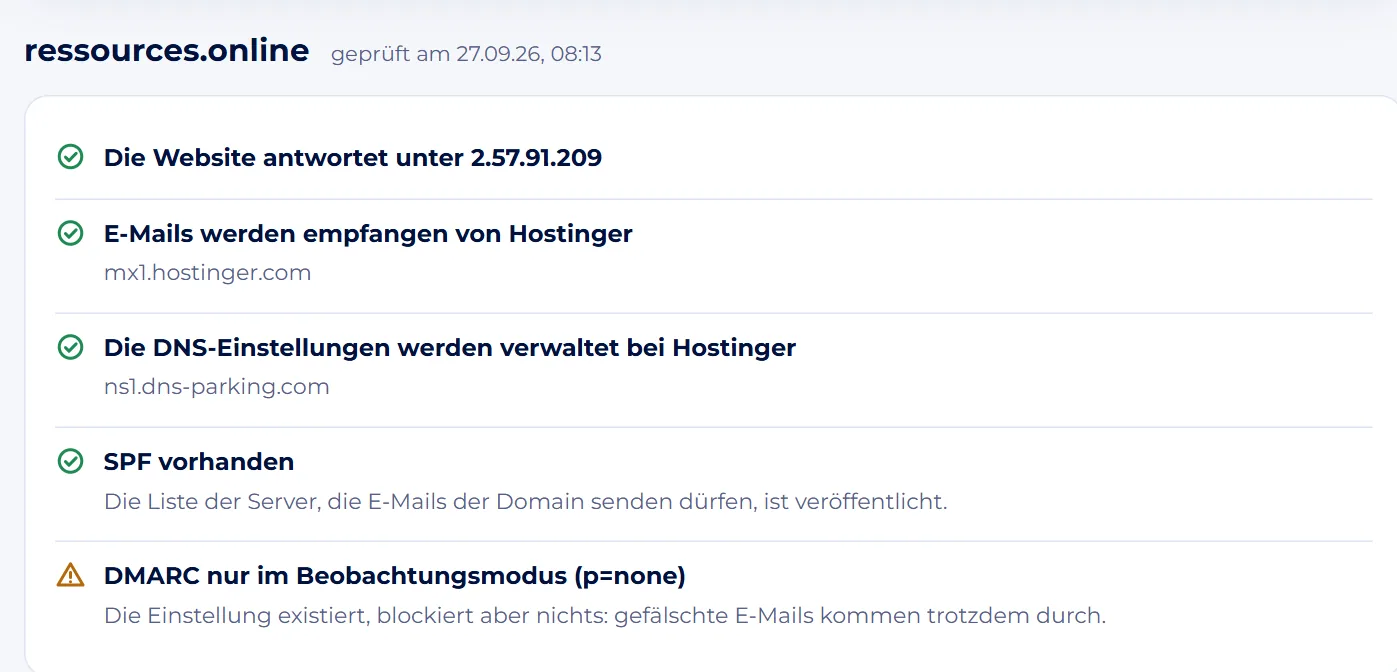This screenshot has width=1397, height=672.
Task: Click the green check icon beside SPF vorhanden
Action: point(70,461)
